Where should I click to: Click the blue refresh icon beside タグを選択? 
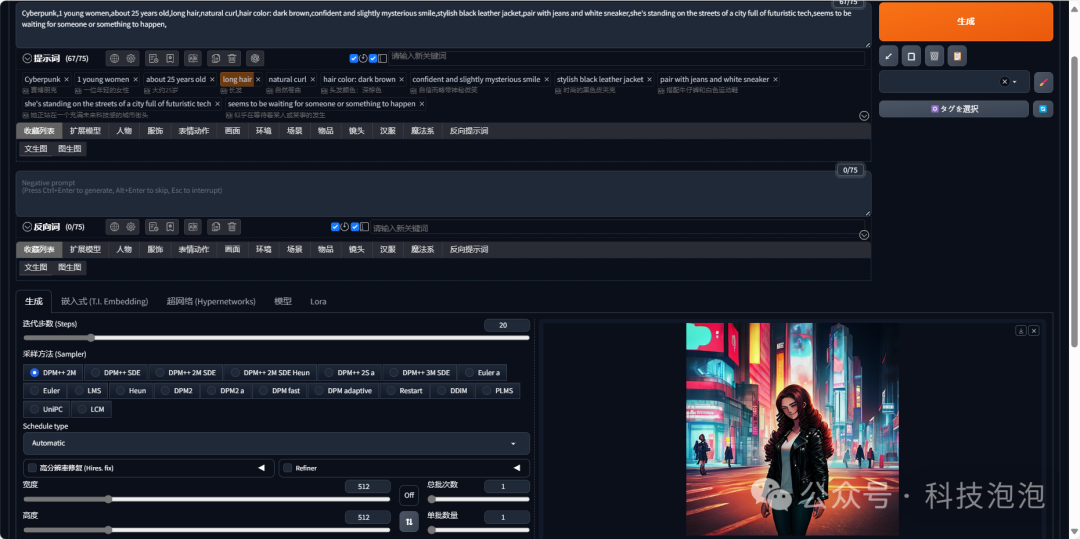pos(1043,109)
